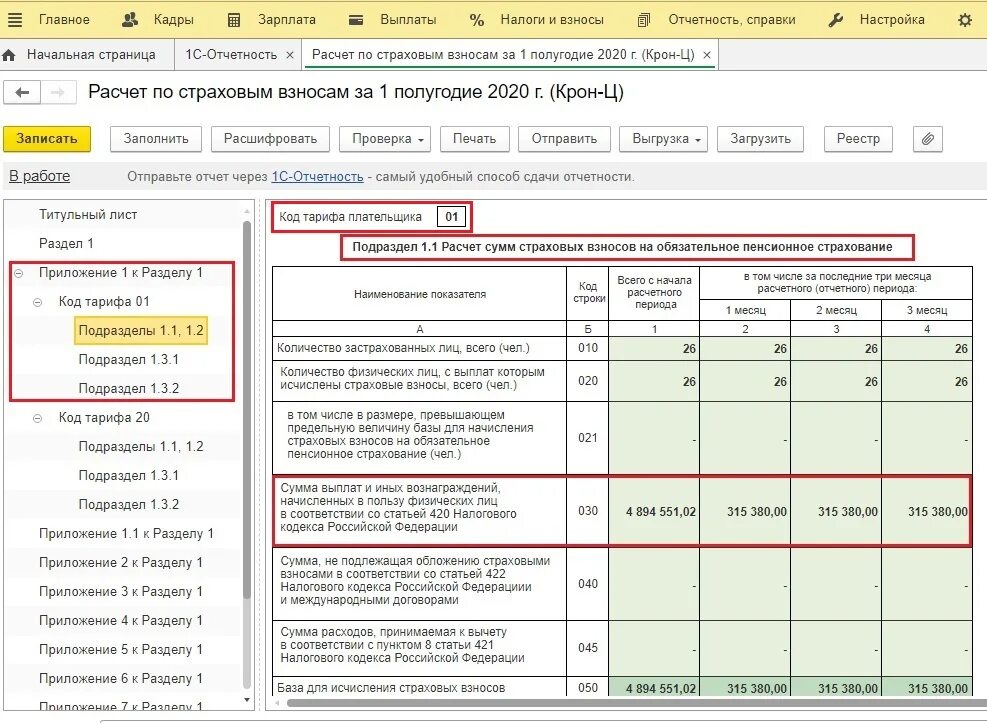987x723 pixels.
Task: Open the Выплаты menu
Action: pyautogui.click(x=408, y=20)
